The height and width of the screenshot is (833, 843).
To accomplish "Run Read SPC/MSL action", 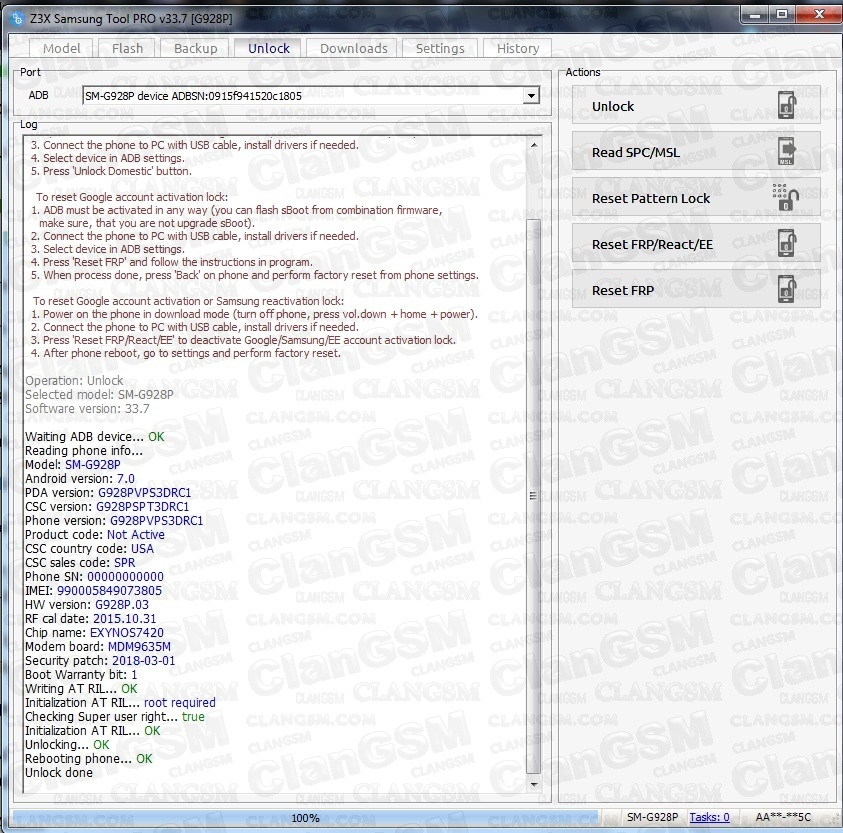I will click(696, 152).
